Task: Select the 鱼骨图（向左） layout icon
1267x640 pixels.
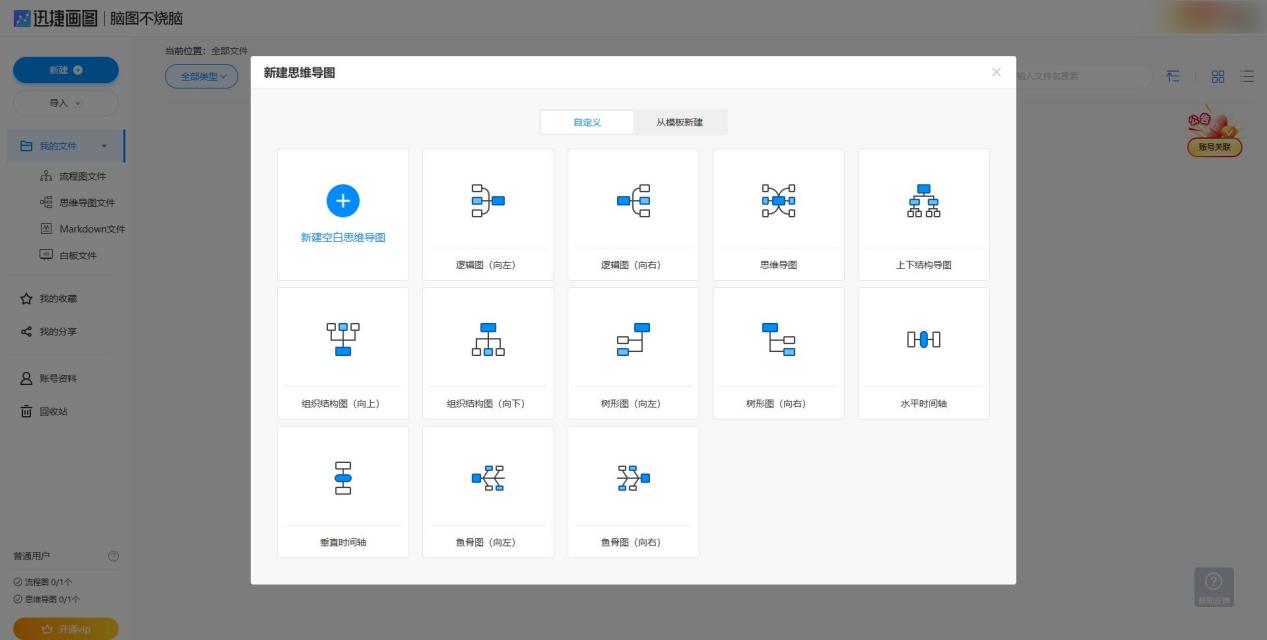Action: [x=488, y=478]
